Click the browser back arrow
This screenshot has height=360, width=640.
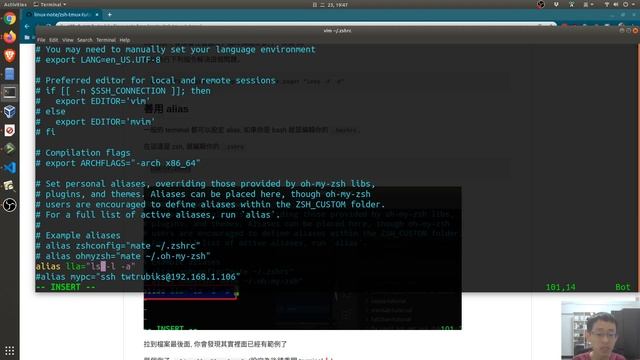[27, 26]
